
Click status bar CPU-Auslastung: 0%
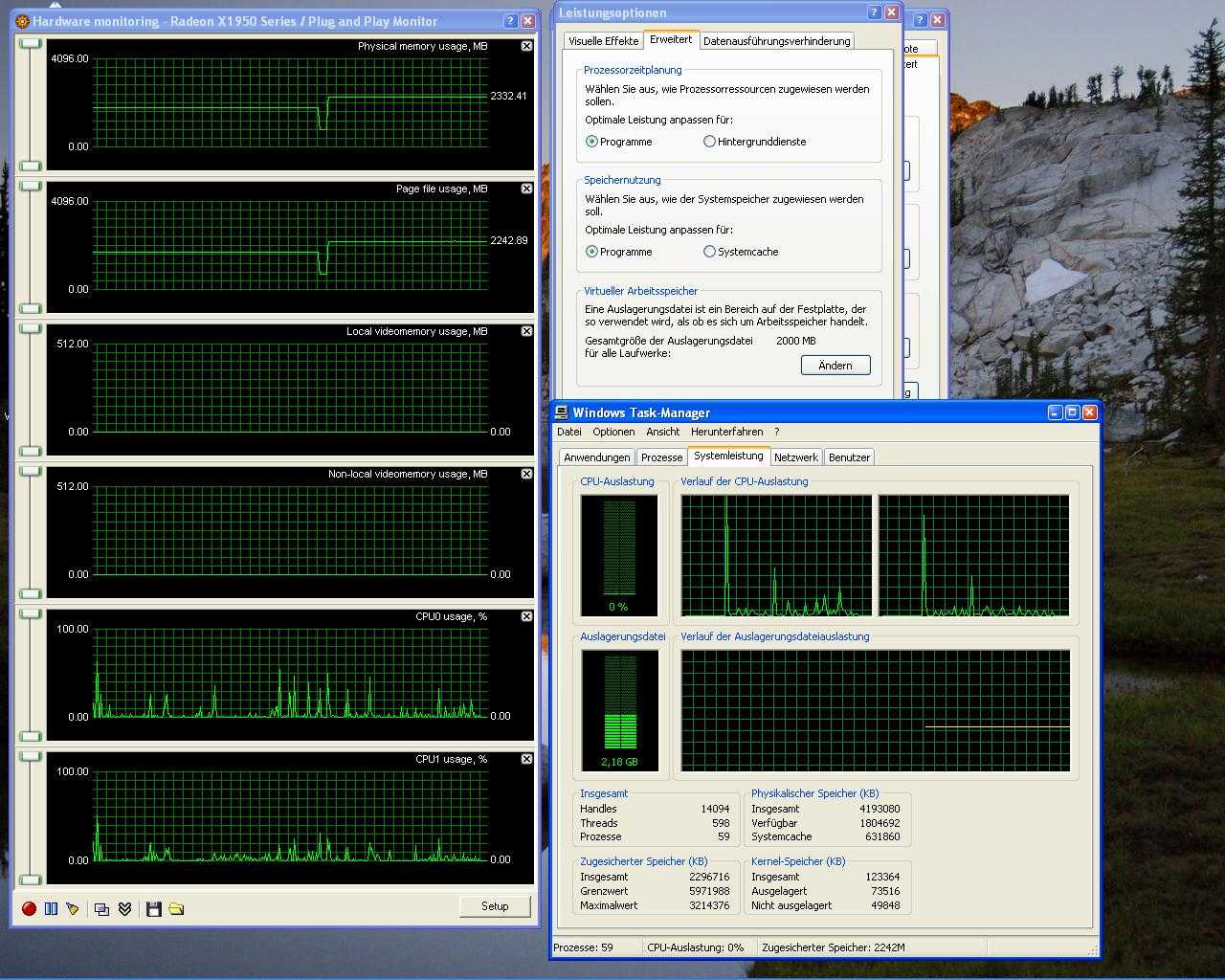pos(696,947)
